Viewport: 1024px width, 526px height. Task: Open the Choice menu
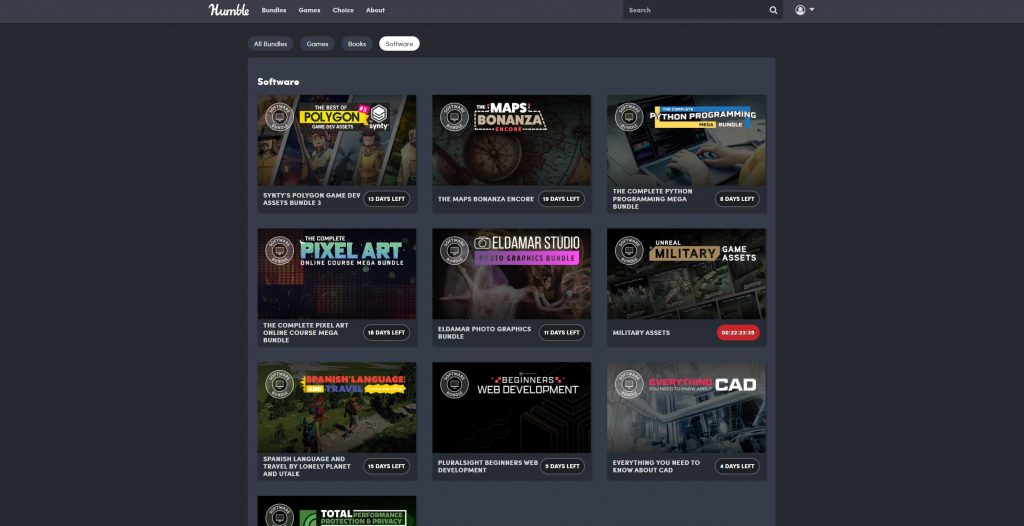pyautogui.click(x=343, y=10)
